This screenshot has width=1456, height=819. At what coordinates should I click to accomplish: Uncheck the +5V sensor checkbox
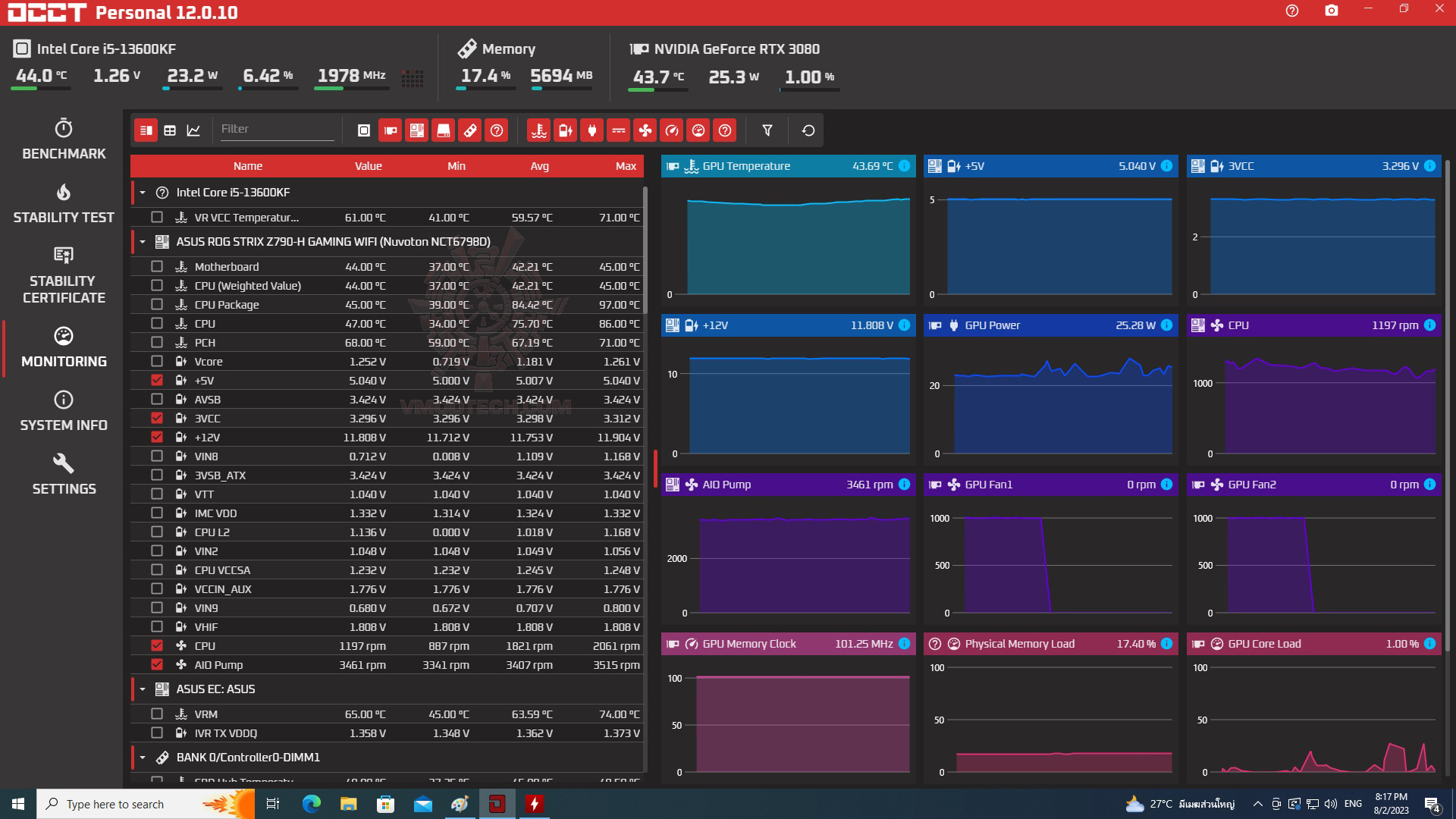pyautogui.click(x=157, y=380)
